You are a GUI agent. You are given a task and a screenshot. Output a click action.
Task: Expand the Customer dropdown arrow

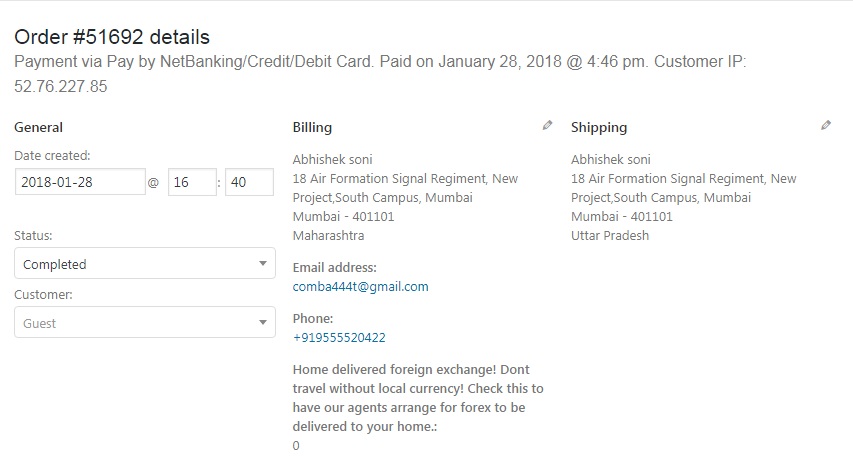pyautogui.click(x=263, y=322)
